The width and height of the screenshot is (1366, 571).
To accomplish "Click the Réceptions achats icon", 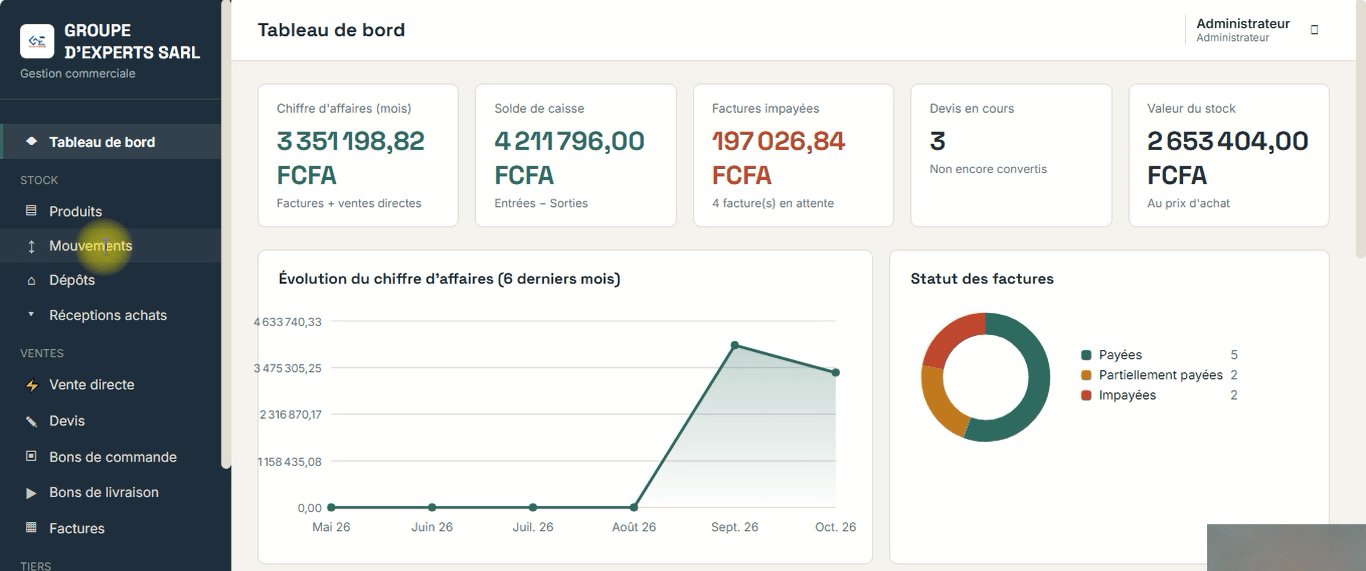I will point(31,314).
